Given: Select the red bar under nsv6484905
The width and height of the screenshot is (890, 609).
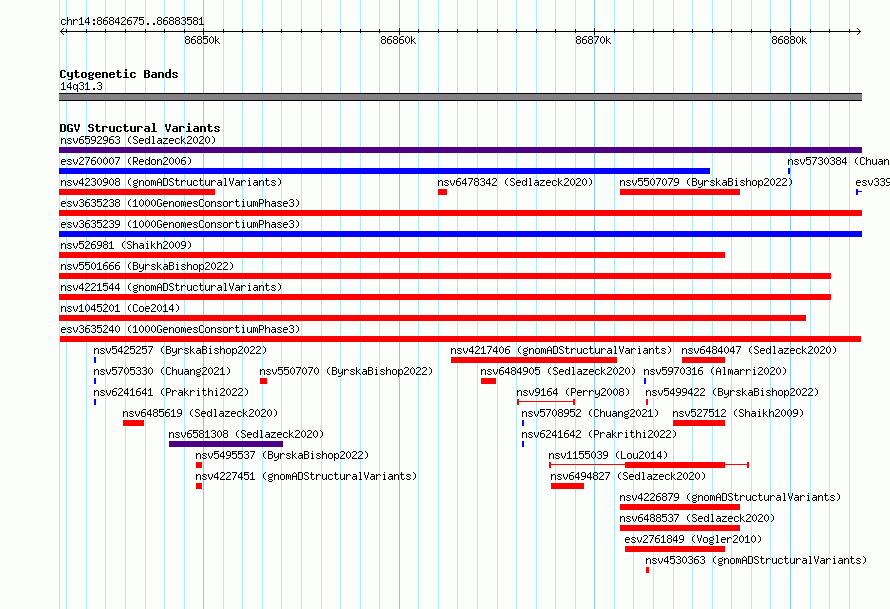Looking at the screenshot, I should pos(488,381).
